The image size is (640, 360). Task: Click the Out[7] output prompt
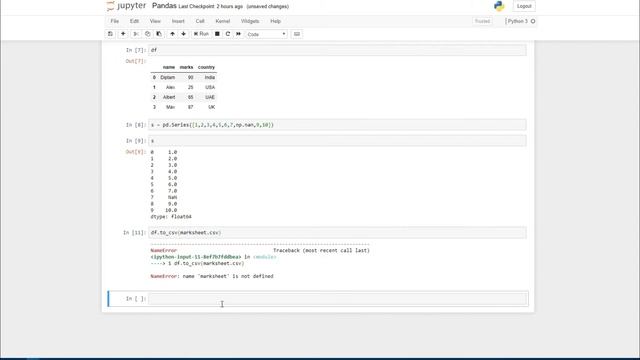tap(135, 61)
